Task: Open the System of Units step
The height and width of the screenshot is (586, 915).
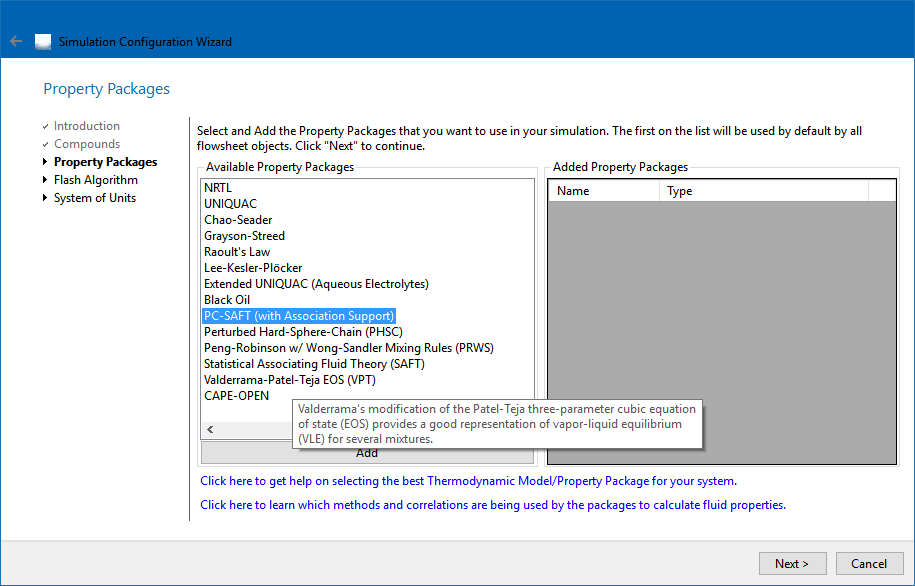Action: point(95,198)
